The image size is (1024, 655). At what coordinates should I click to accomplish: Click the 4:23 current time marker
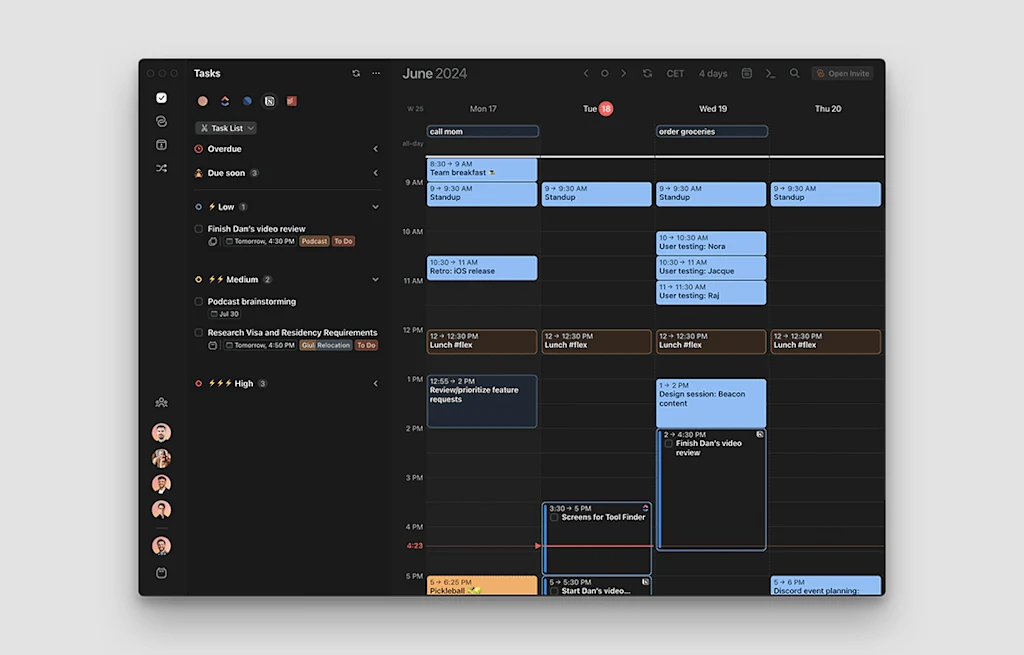point(415,546)
